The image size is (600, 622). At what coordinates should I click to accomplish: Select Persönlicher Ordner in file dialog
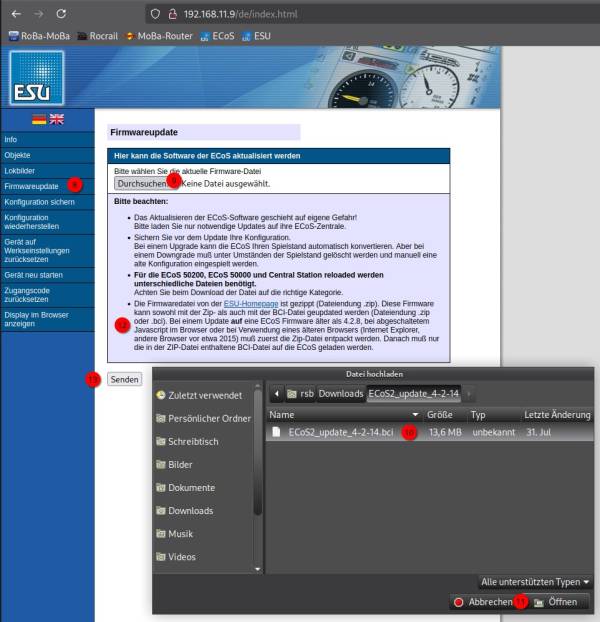pyautogui.click(x=203, y=419)
